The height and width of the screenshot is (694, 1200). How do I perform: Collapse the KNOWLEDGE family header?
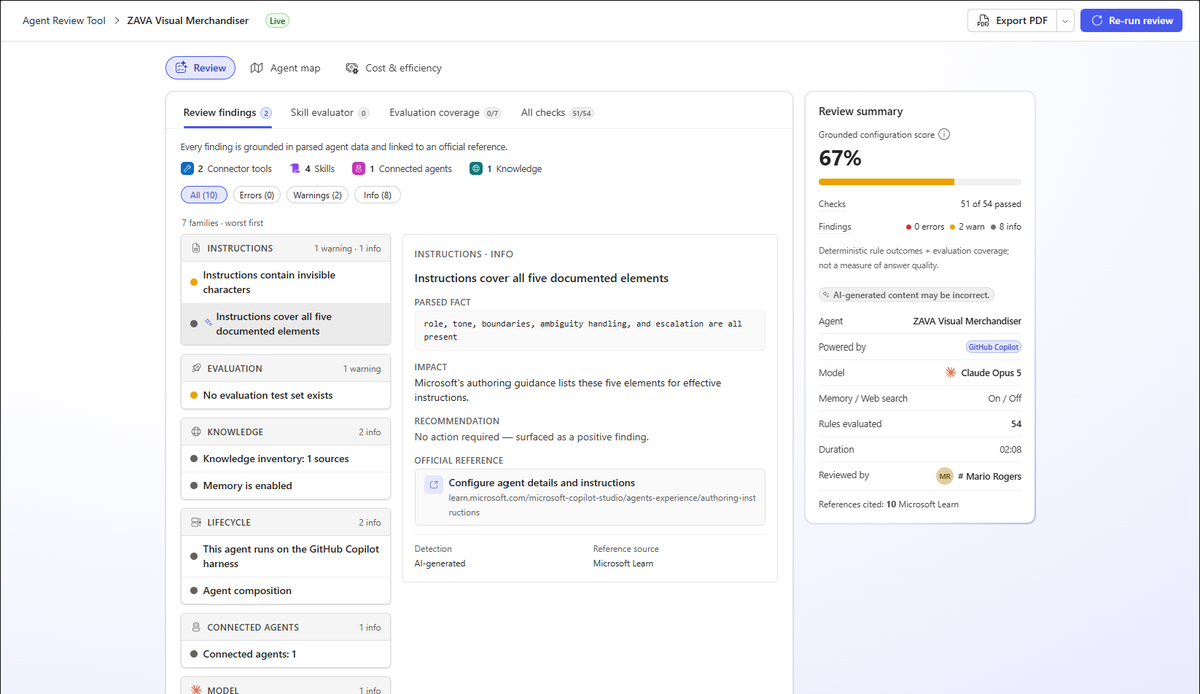285,432
